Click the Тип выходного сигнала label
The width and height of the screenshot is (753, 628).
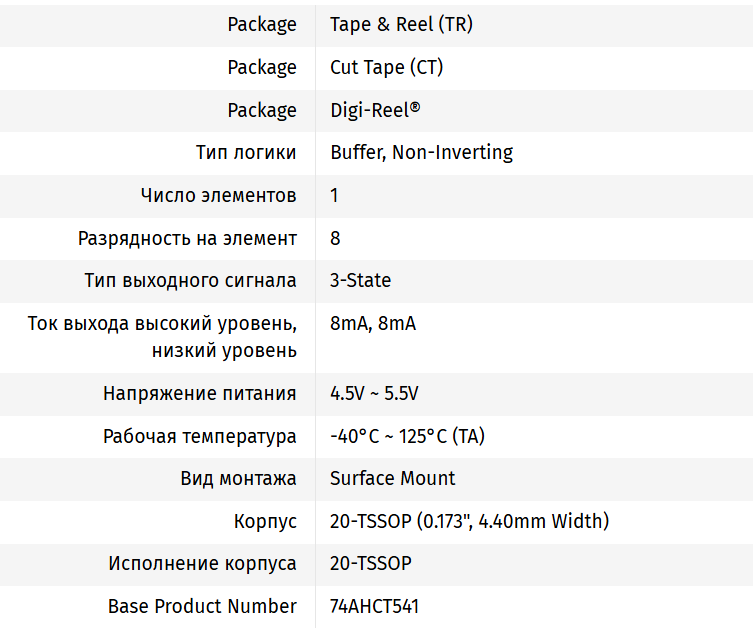pos(190,280)
